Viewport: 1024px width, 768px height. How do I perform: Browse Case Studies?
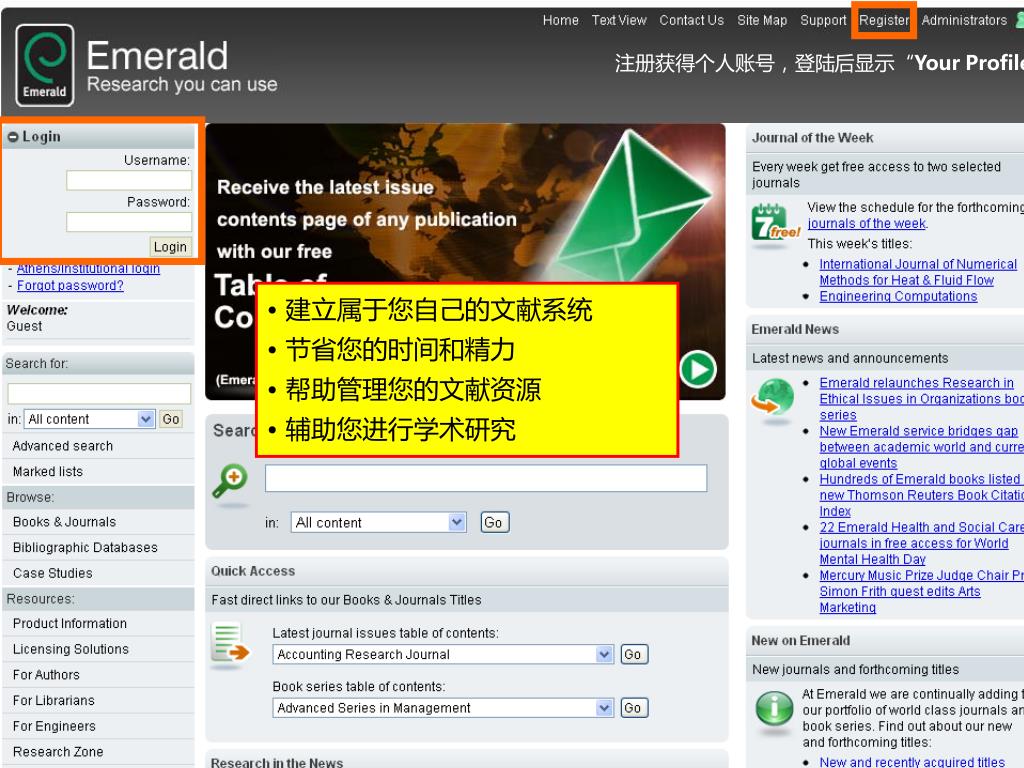click(52, 573)
